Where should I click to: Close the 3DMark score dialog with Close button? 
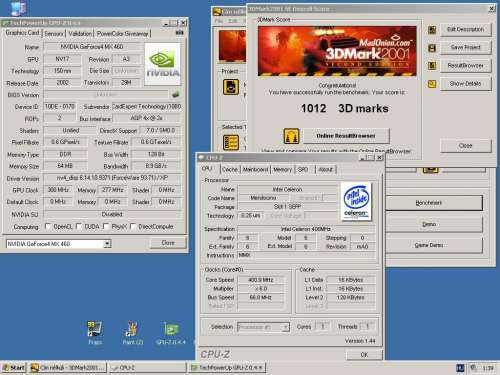pos(465,146)
